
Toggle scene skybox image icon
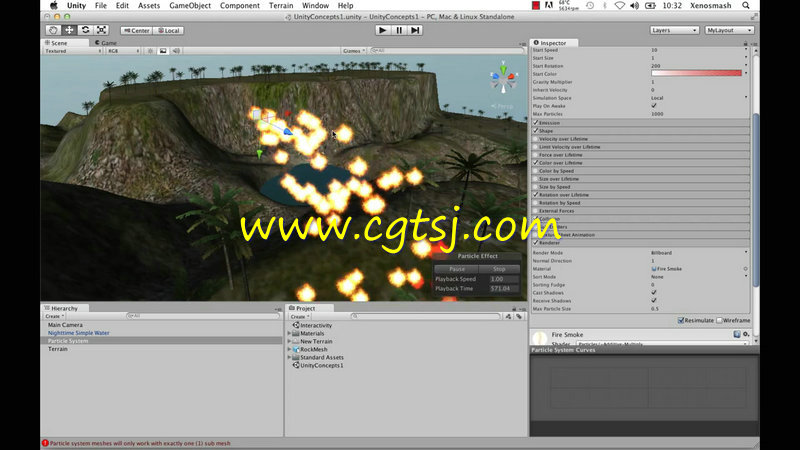pos(163,51)
